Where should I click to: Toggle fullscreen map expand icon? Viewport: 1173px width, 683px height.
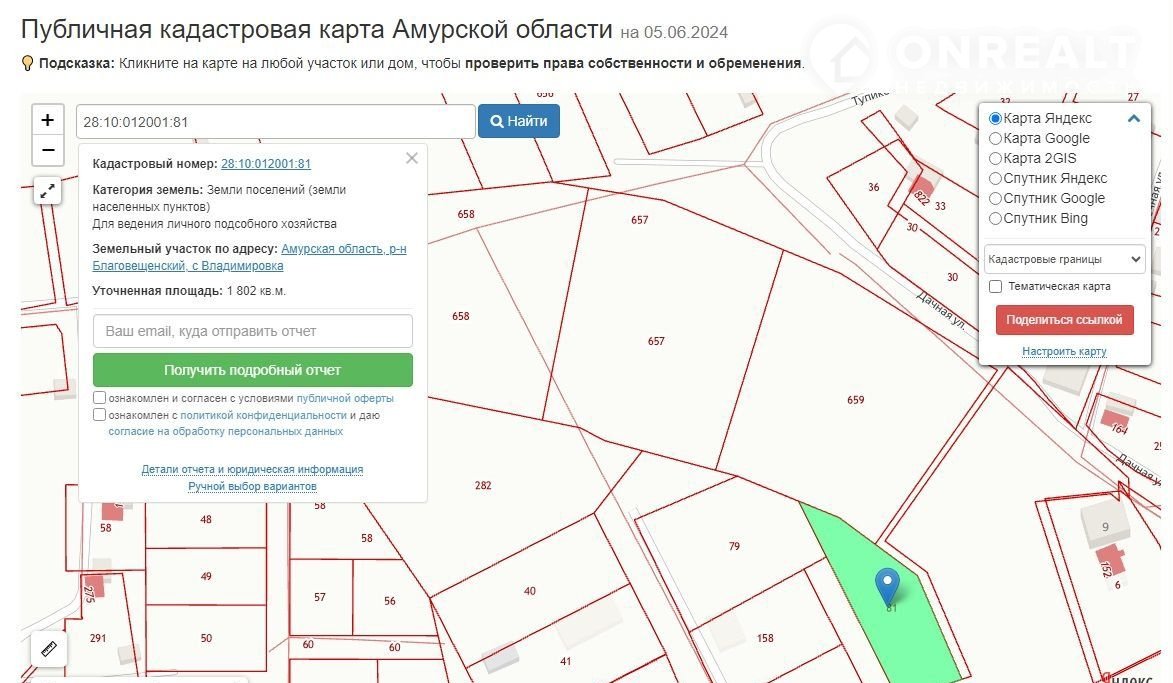(x=47, y=190)
